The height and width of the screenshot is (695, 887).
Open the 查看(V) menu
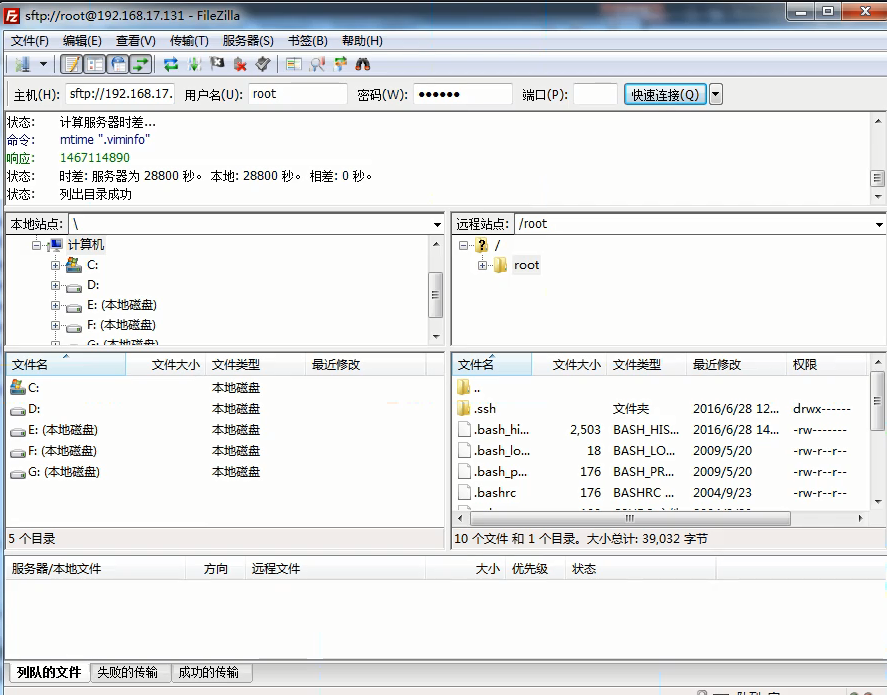[136, 41]
